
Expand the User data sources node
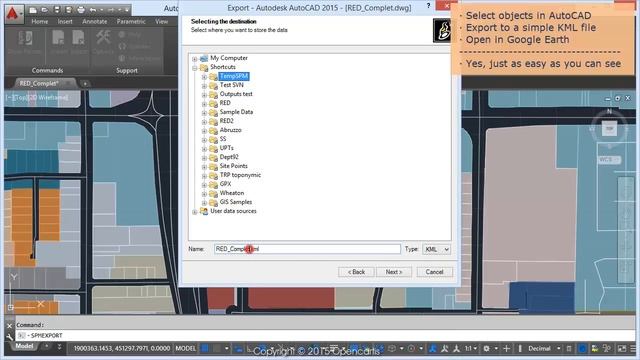(x=195, y=212)
